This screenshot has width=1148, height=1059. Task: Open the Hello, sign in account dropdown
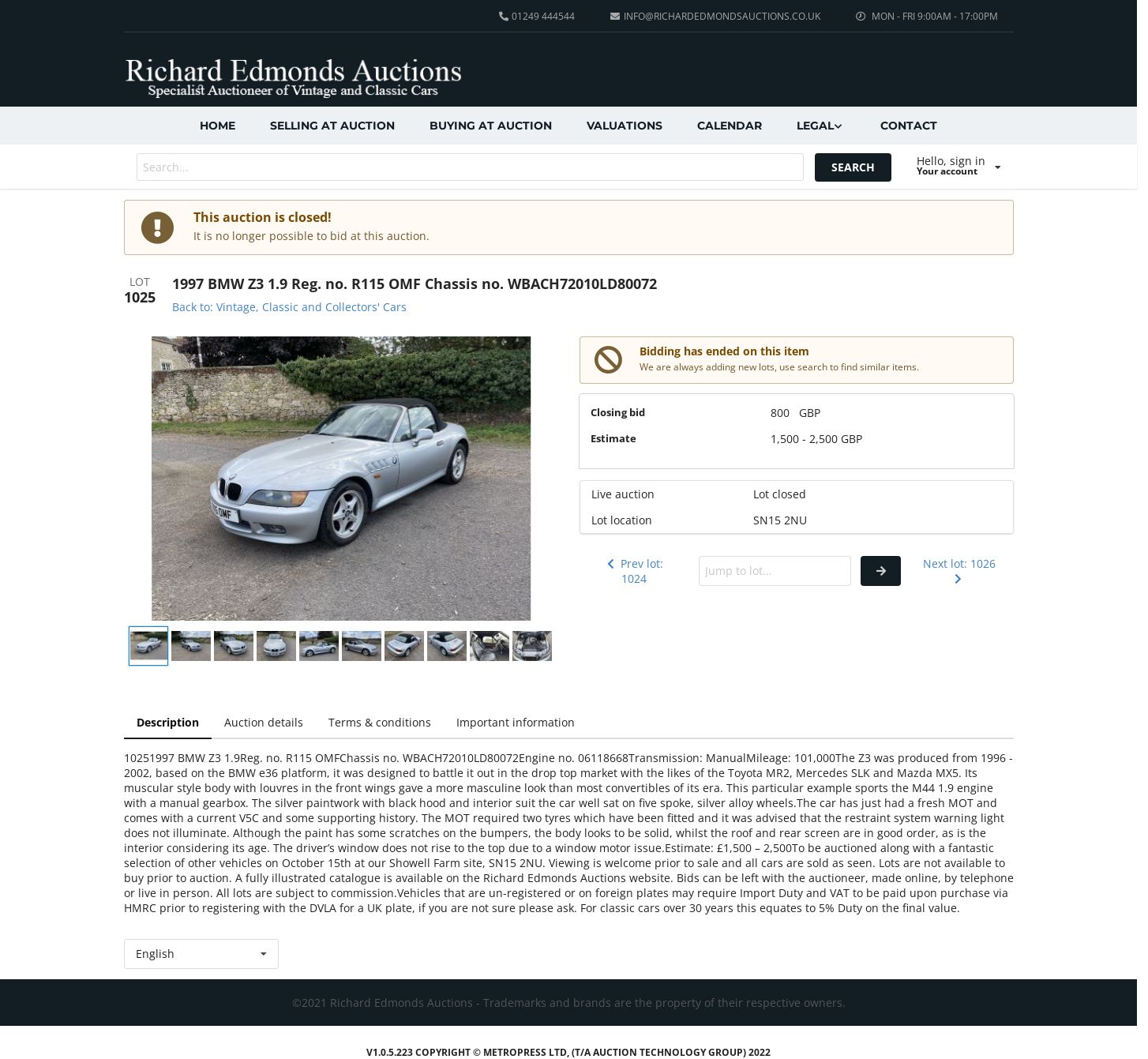click(x=959, y=166)
